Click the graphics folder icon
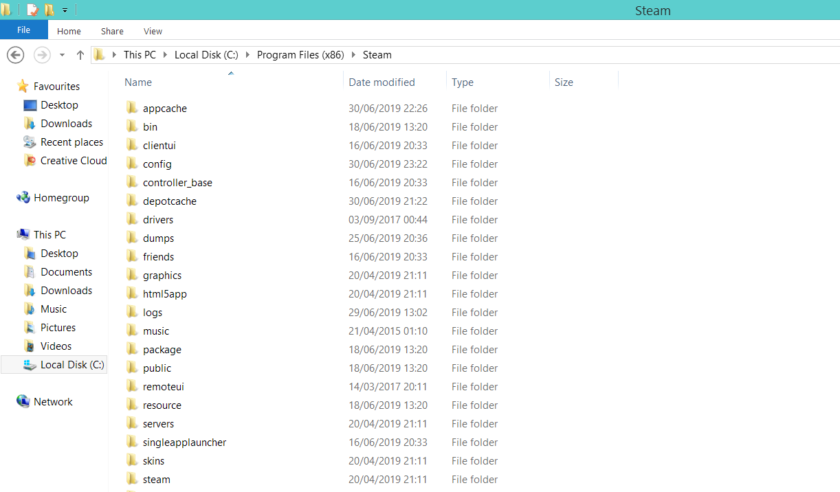 pyautogui.click(x=132, y=275)
